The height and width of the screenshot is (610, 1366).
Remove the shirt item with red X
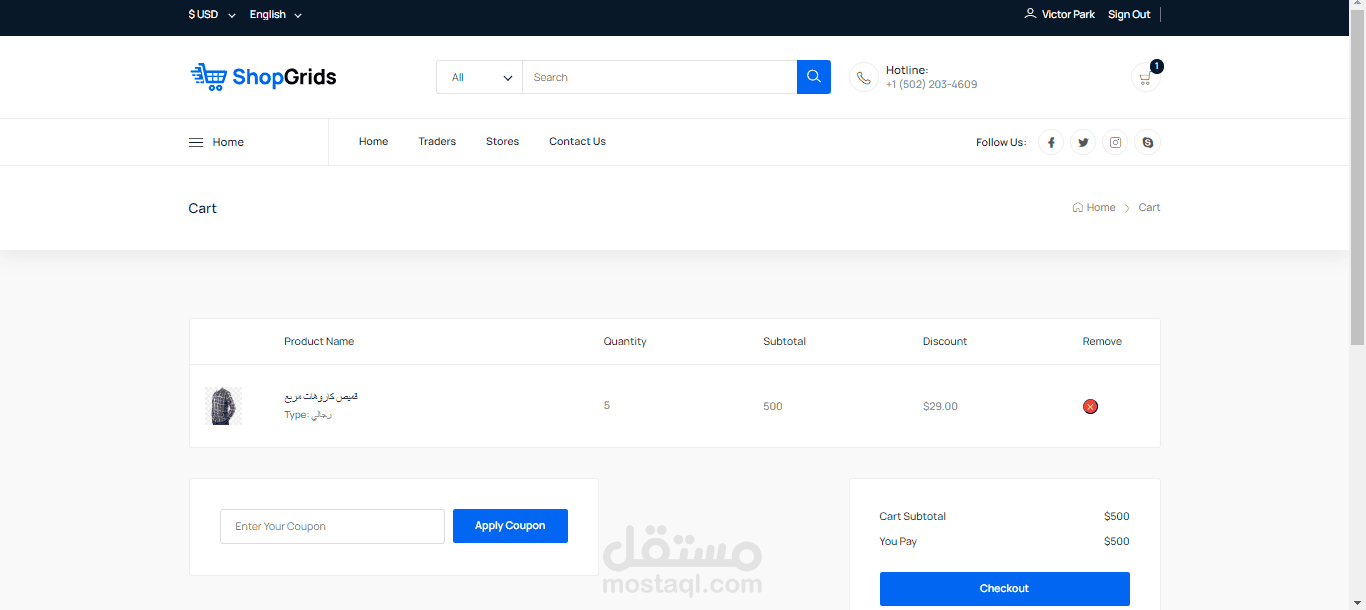(1091, 406)
